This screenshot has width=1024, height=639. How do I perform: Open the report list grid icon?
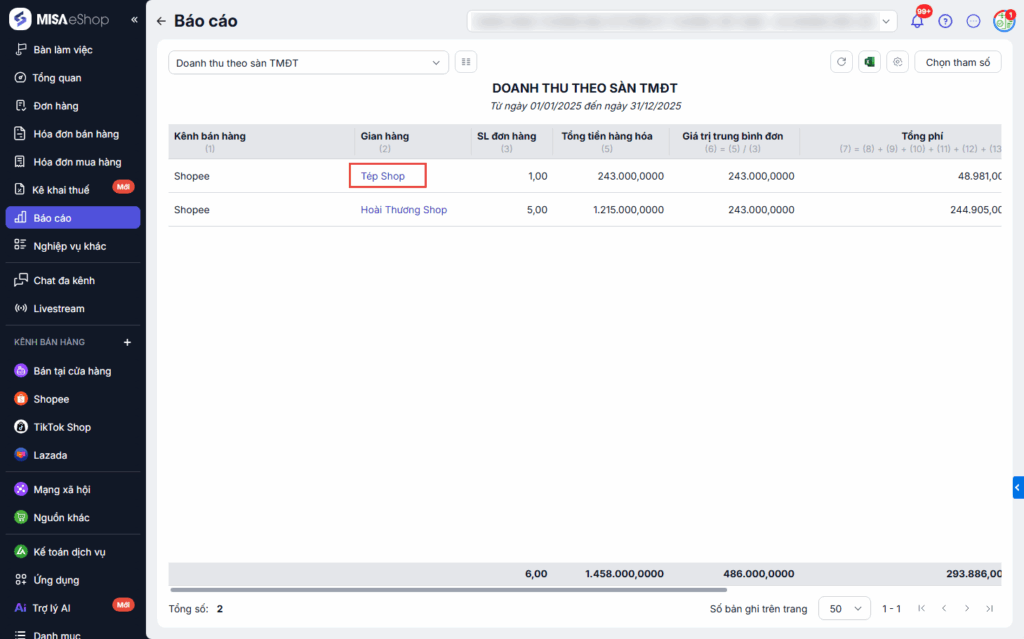click(466, 62)
